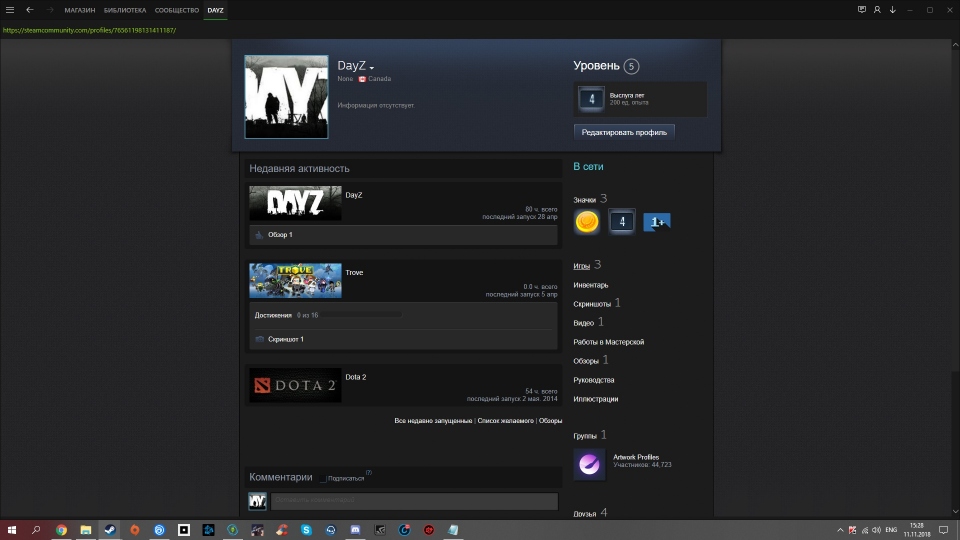Click the DayZ game banner thumbnail
960x540 pixels.
295,203
